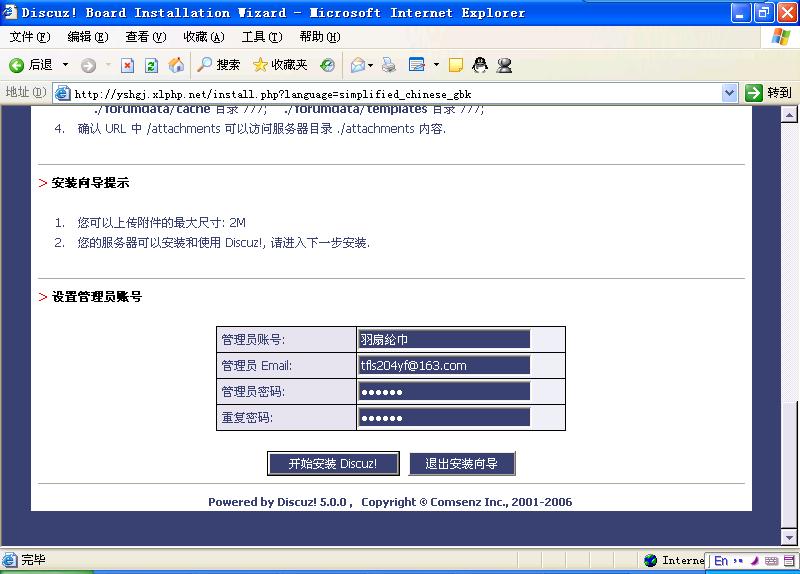Click the text 您可以上传附件的最大尺寸: 2M

coord(161,222)
